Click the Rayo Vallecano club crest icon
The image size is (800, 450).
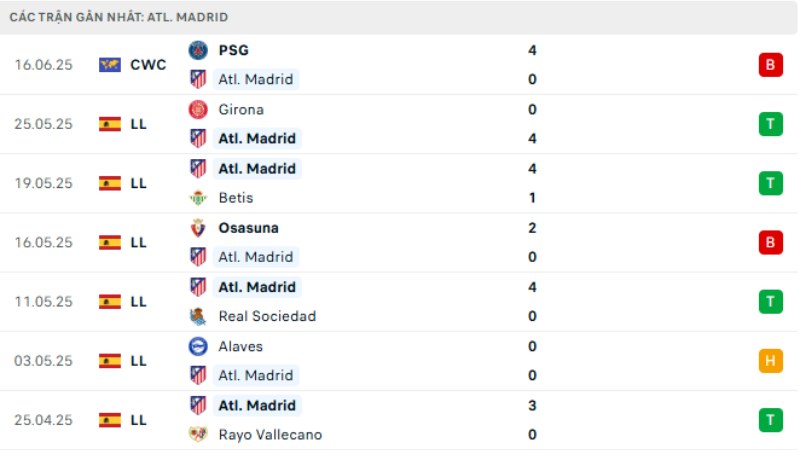198,435
